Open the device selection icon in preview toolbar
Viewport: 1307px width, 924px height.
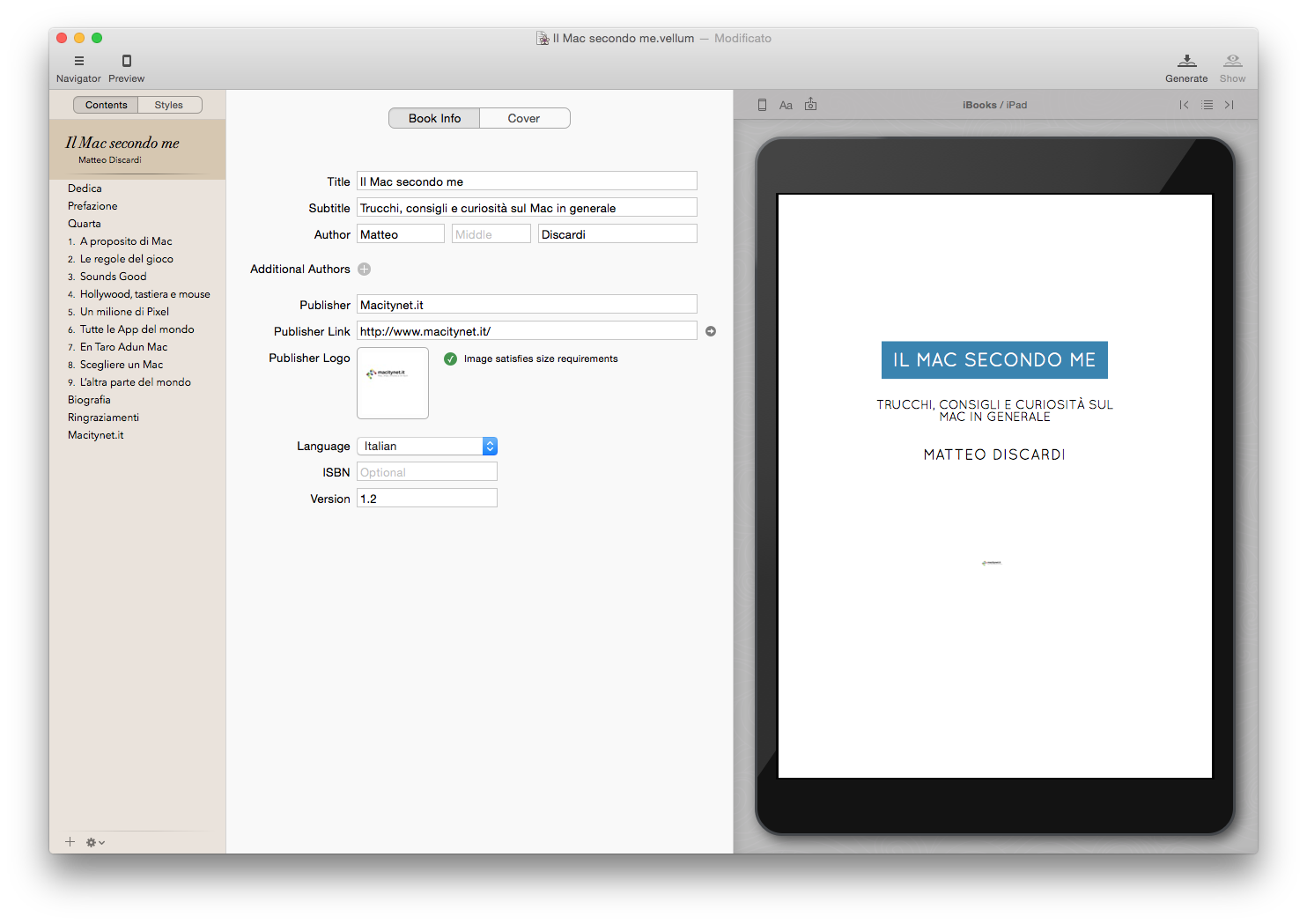pos(761,104)
